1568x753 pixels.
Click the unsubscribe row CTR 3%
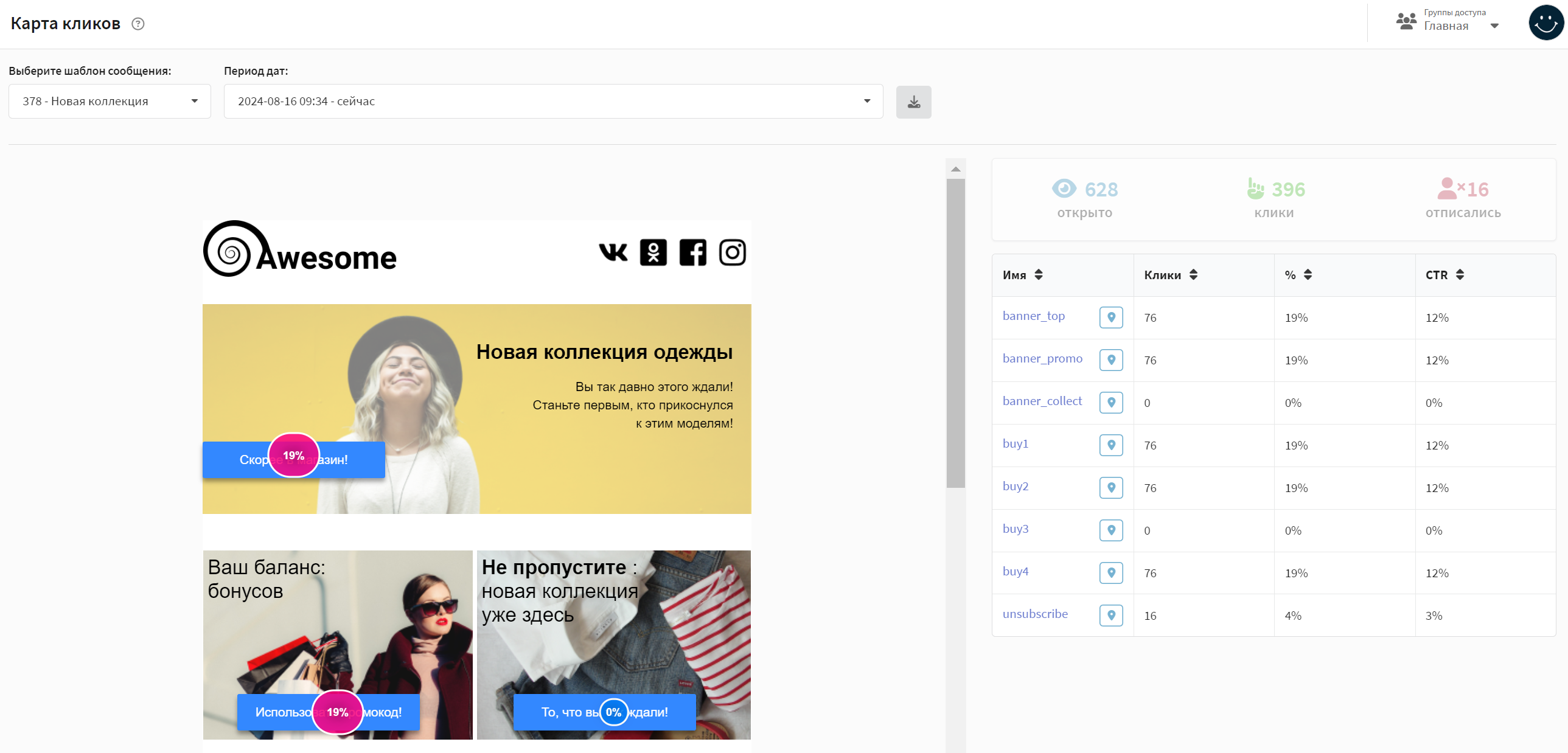[1434, 616]
